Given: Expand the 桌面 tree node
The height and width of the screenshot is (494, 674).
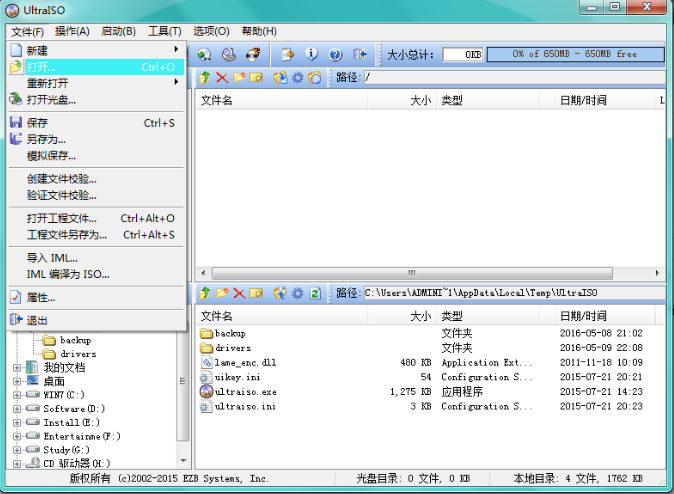Looking at the screenshot, I should [17, 381].
